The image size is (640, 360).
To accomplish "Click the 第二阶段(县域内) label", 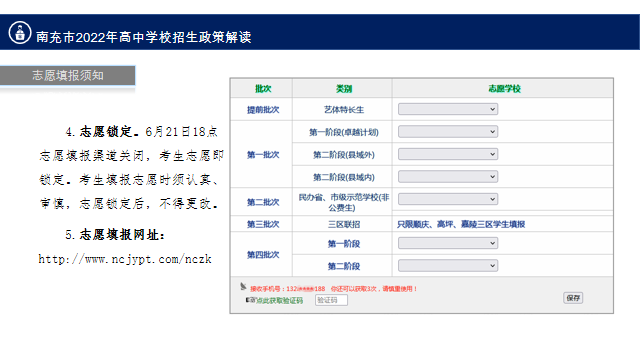I will tap(344, 177).
